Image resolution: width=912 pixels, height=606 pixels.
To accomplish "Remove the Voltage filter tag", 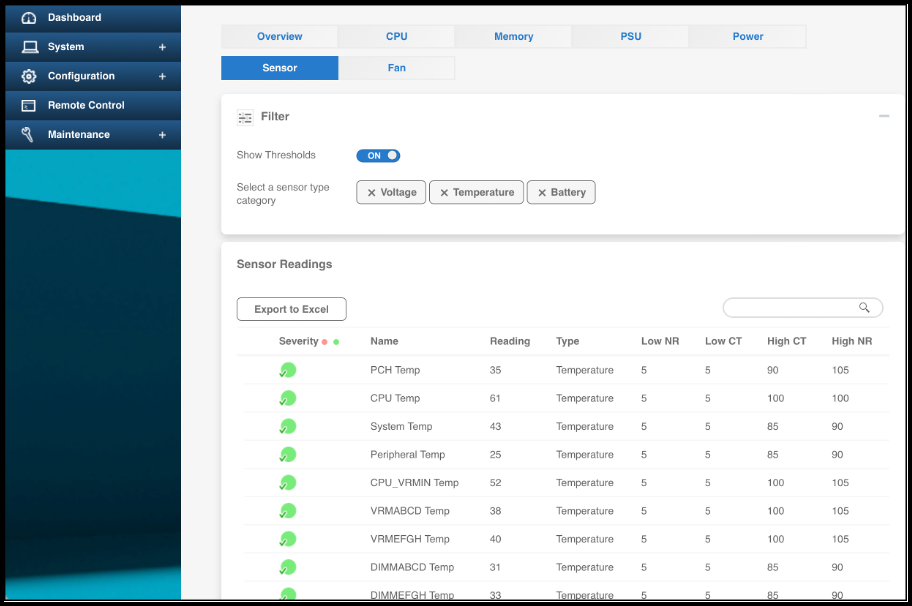I will pos(371,193).
